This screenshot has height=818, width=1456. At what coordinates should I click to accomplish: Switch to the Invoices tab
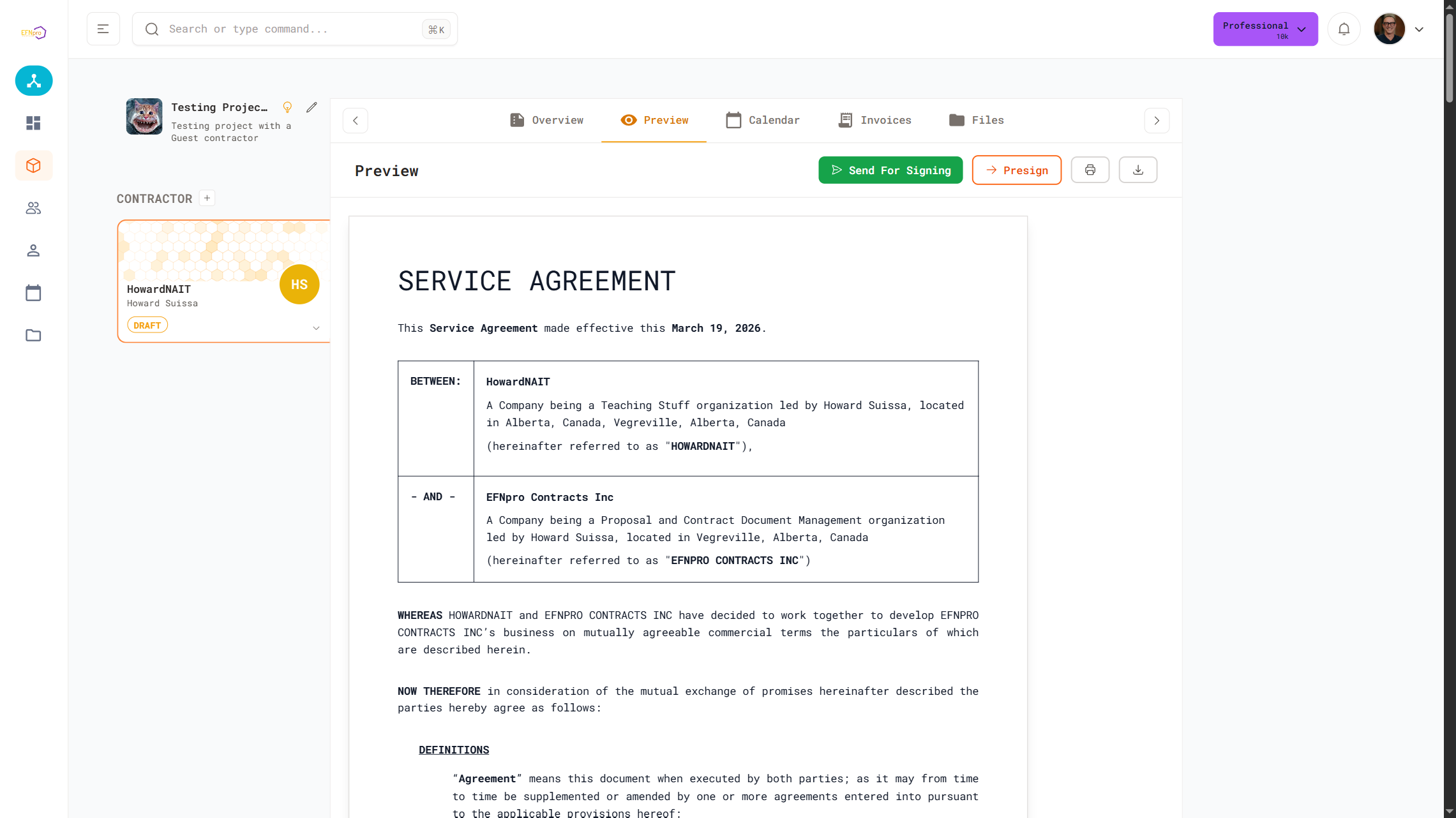pyautogui.click(x=874, y=121)
